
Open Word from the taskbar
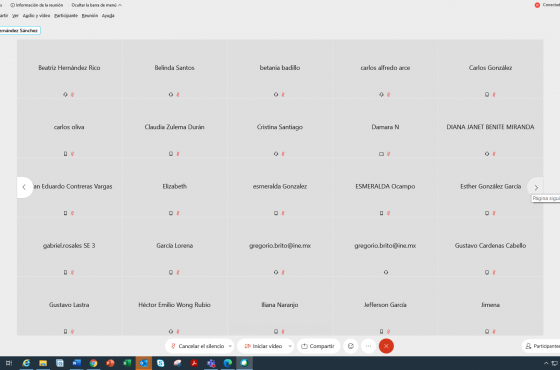tap(76, 363)
